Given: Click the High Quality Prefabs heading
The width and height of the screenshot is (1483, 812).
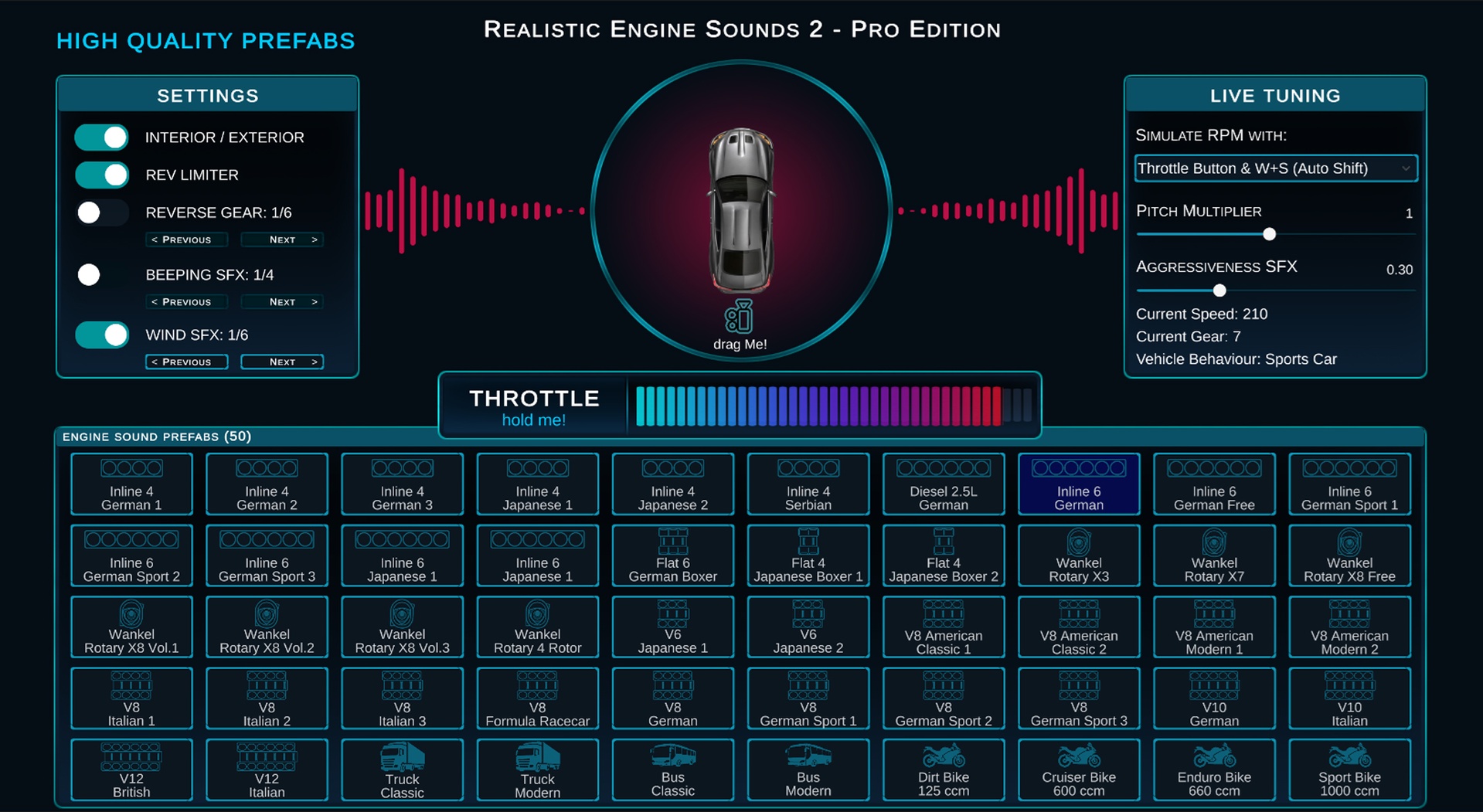Looking at the screenshot, I should click(x=206, y=41).
